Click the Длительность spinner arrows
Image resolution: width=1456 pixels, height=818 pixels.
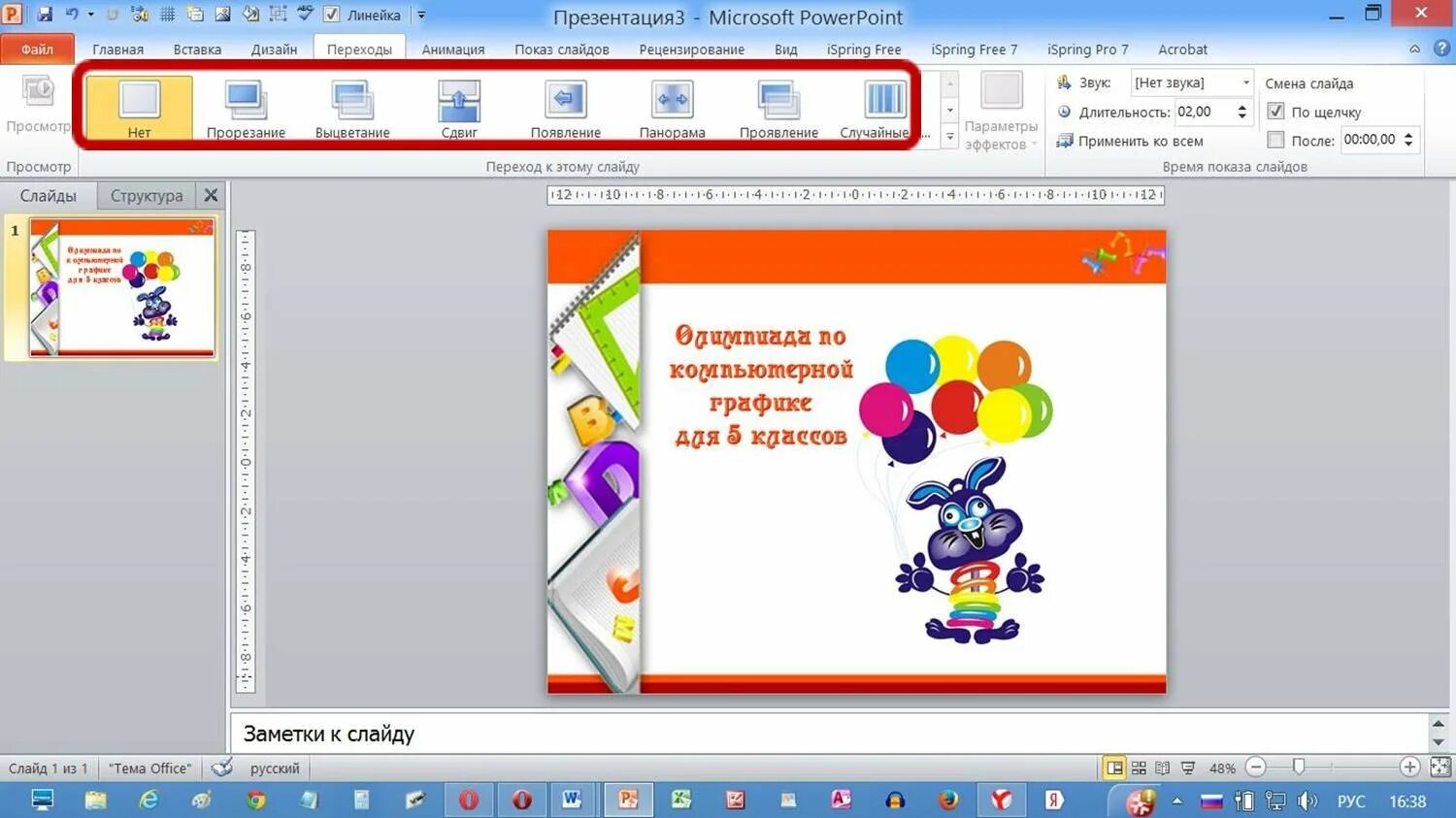[x=1241, y=112]
